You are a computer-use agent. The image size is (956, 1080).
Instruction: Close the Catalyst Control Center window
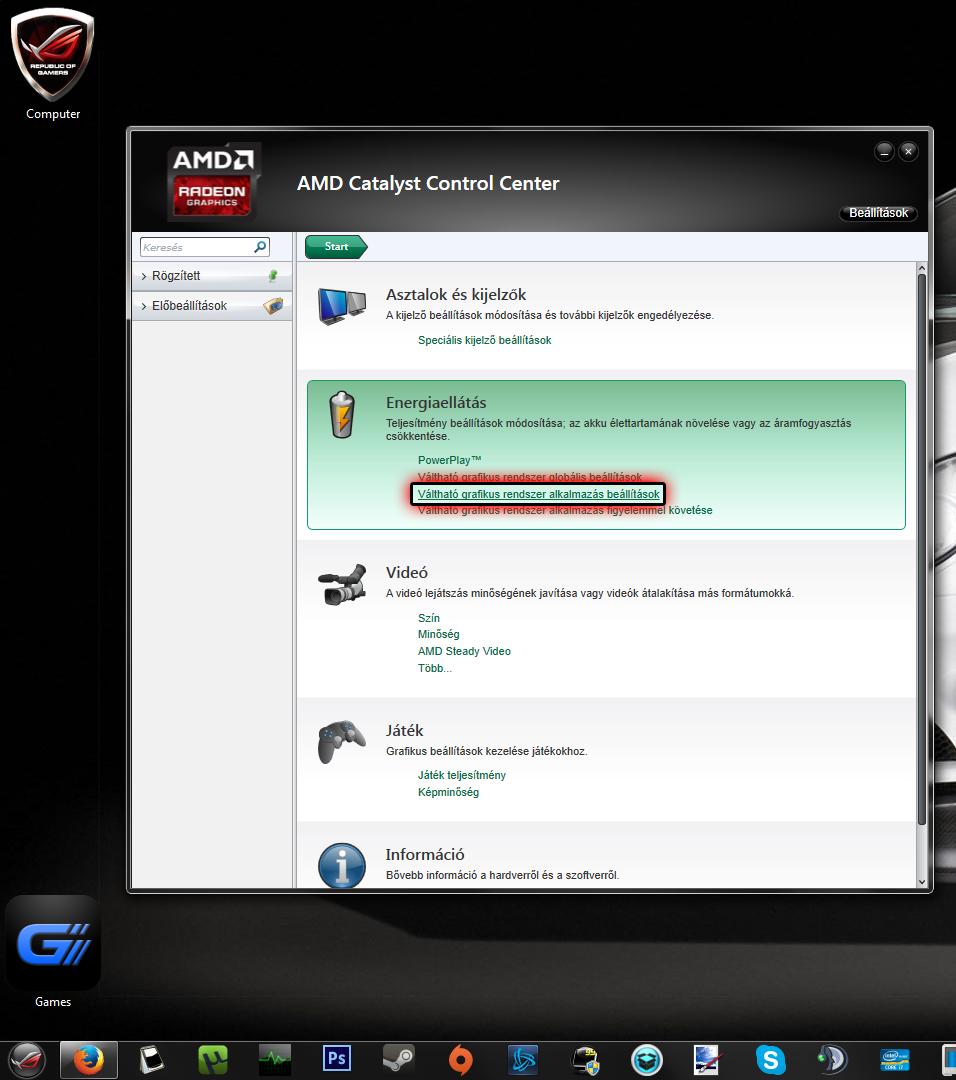click(908, 152)
